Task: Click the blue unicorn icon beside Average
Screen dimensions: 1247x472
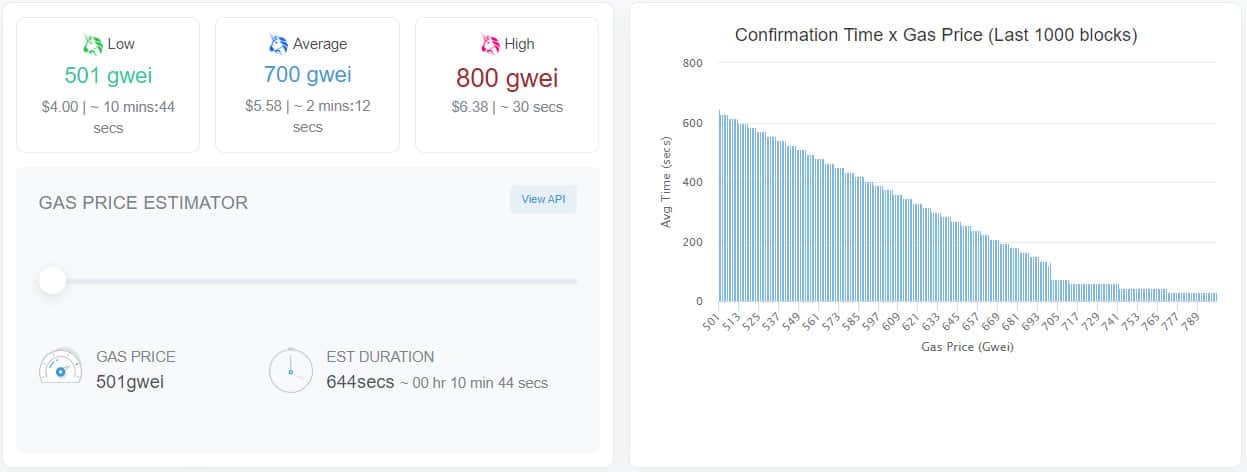Action: (x=278, y=44)
